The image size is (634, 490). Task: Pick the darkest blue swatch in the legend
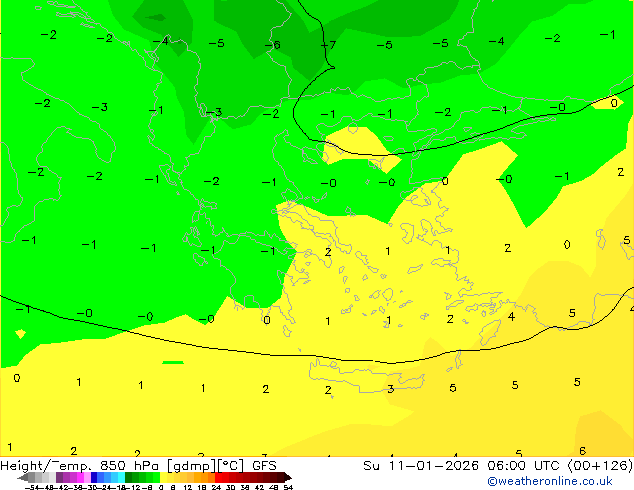(94, 477)
